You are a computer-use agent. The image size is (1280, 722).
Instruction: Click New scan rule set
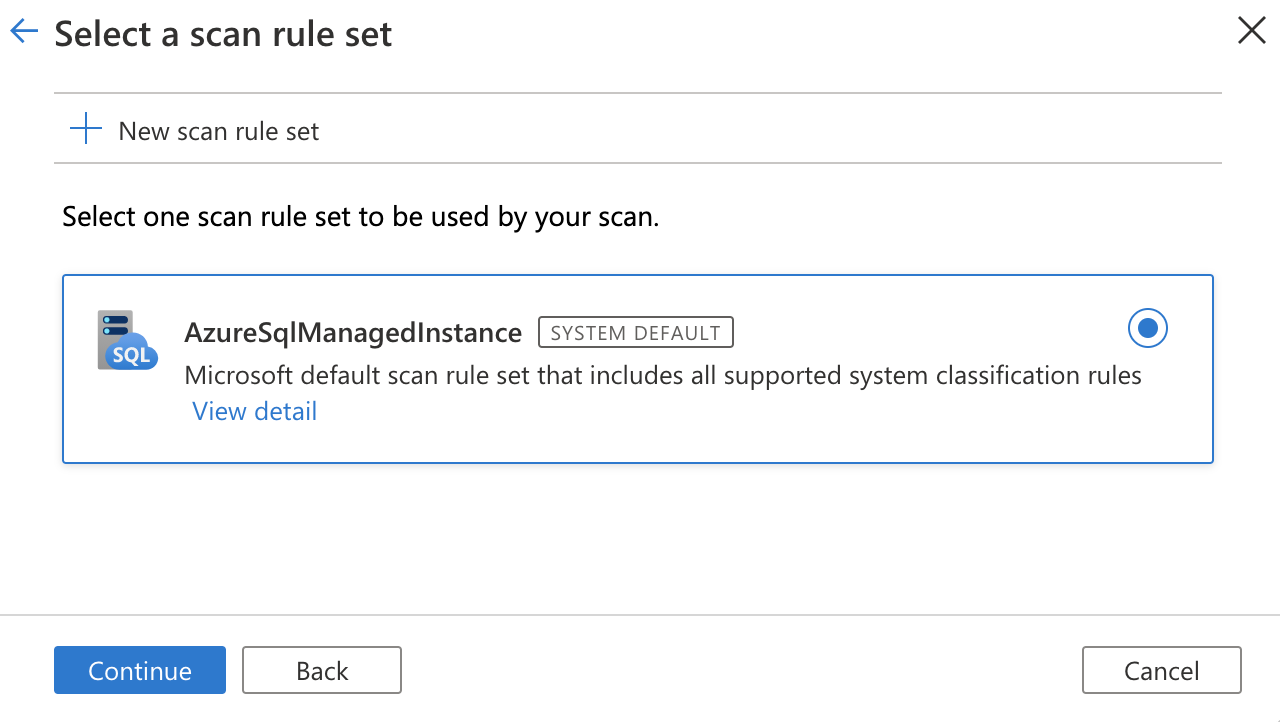coord(218,130)
